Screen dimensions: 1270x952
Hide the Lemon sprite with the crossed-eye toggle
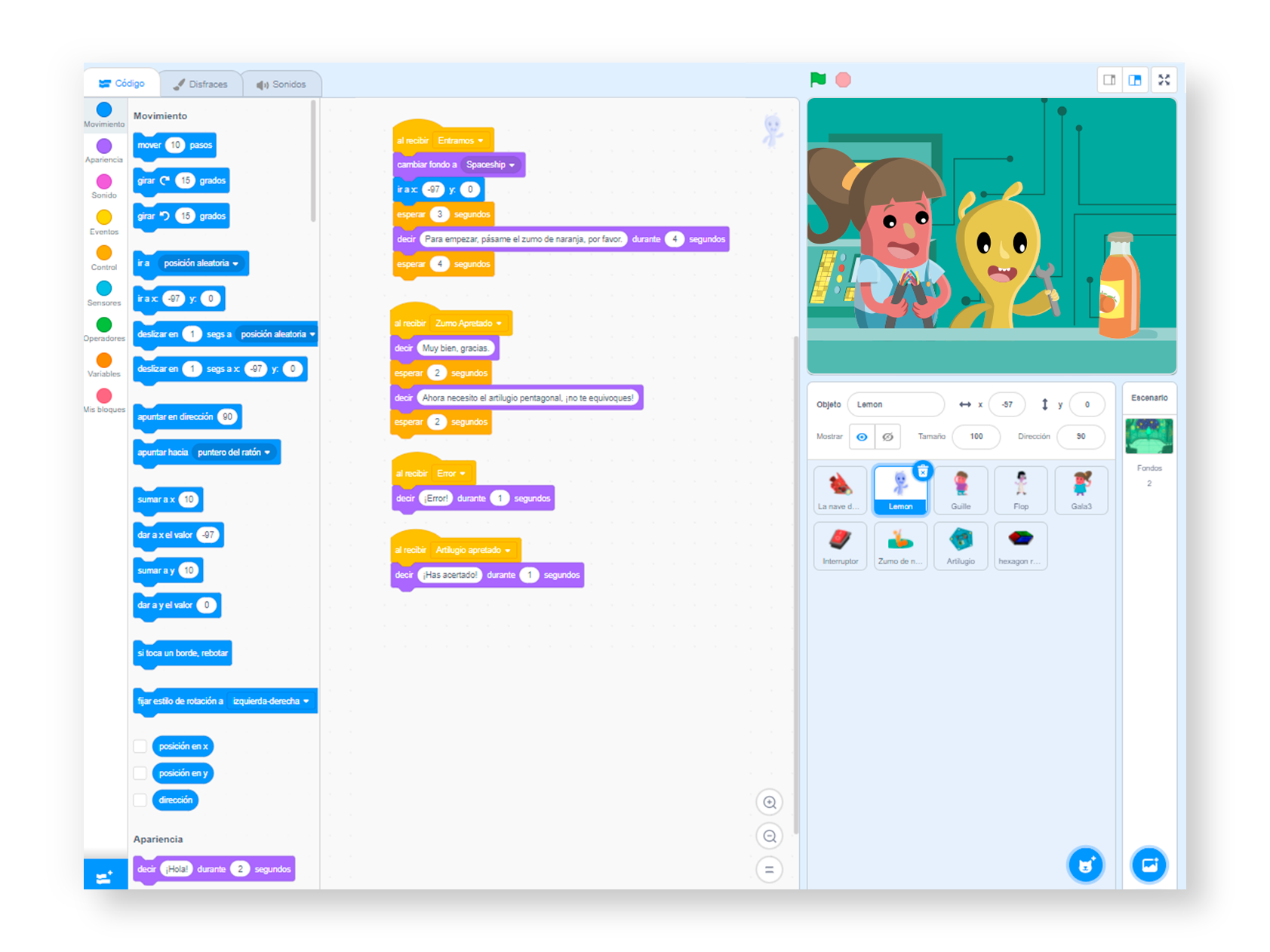(888, 437)
